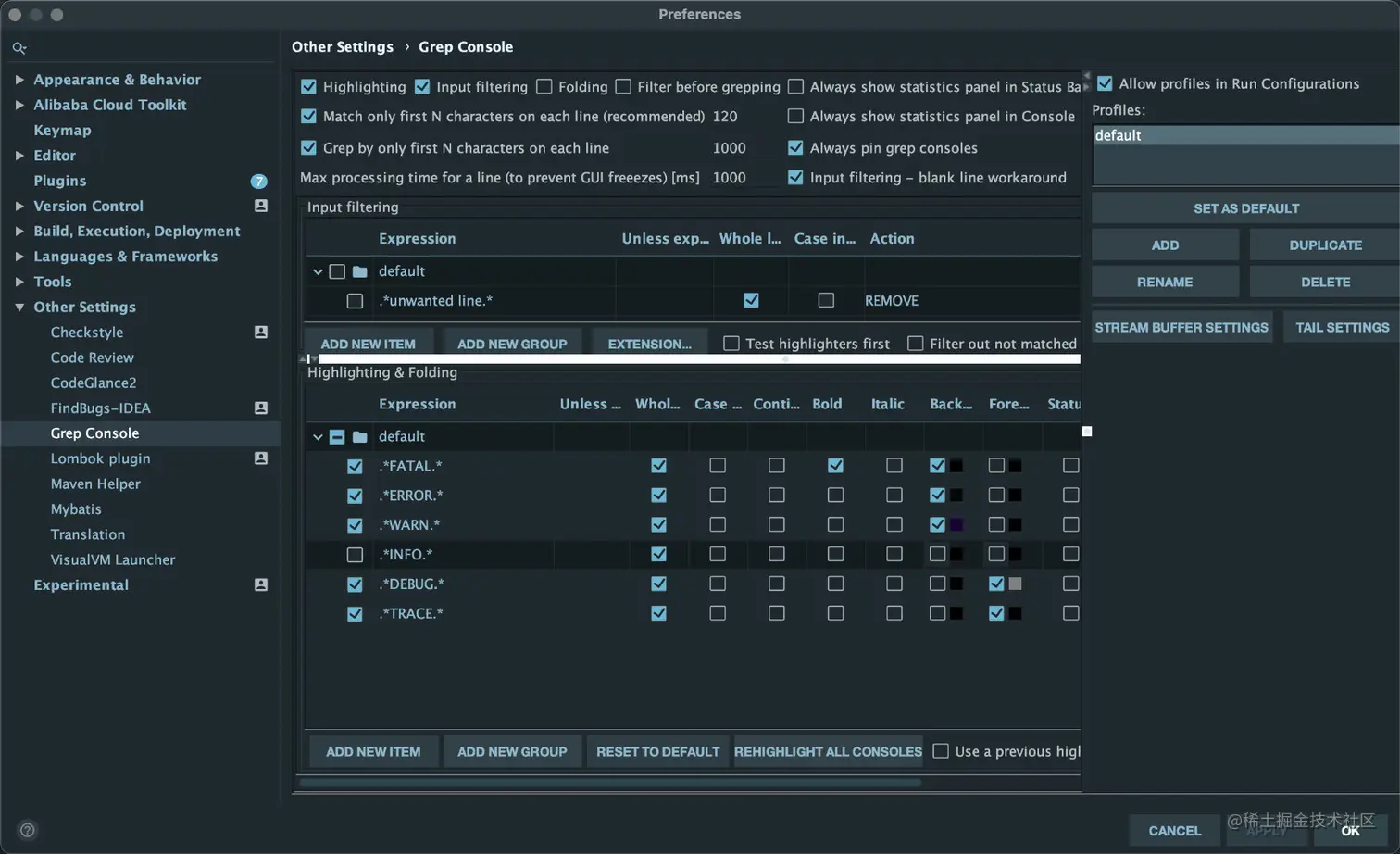
Task: Click the search magnifier icon in sidebar
Action: click(19, 48)
